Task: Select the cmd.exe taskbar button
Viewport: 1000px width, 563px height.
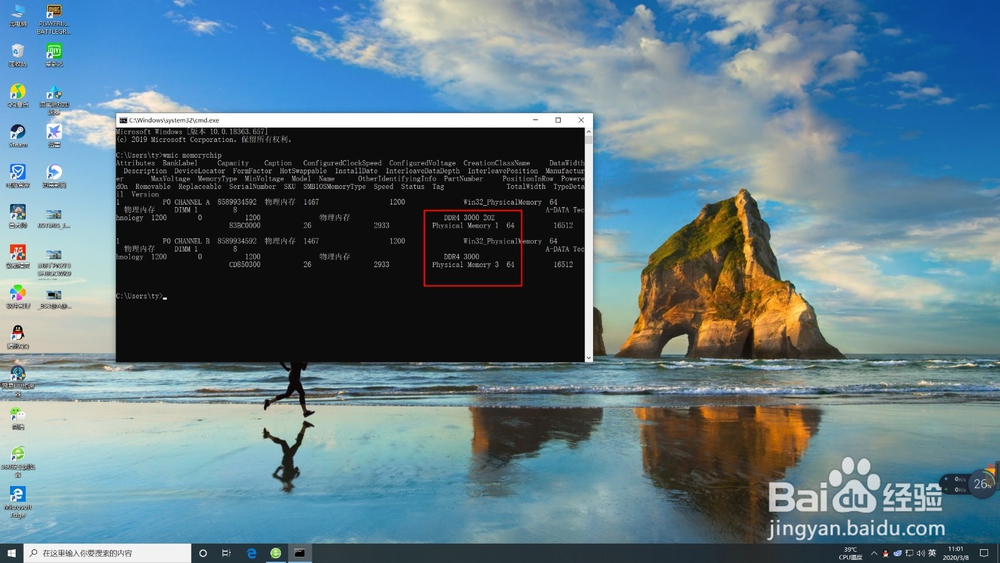Action: click(x=300, y=553)
